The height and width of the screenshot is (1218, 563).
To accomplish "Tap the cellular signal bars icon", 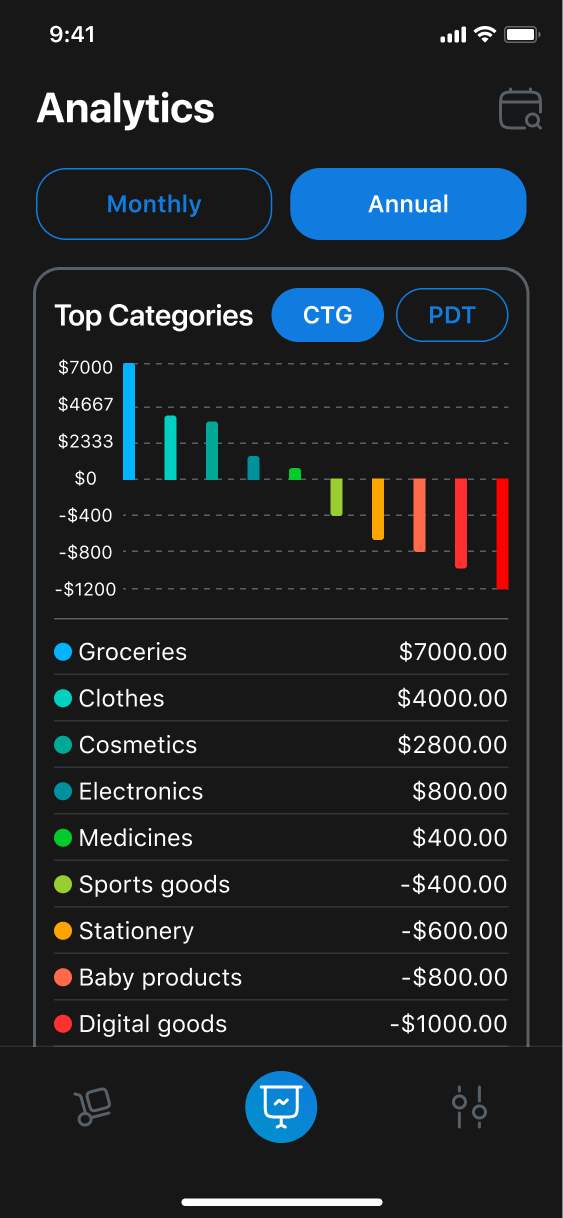I will point(453,35).
